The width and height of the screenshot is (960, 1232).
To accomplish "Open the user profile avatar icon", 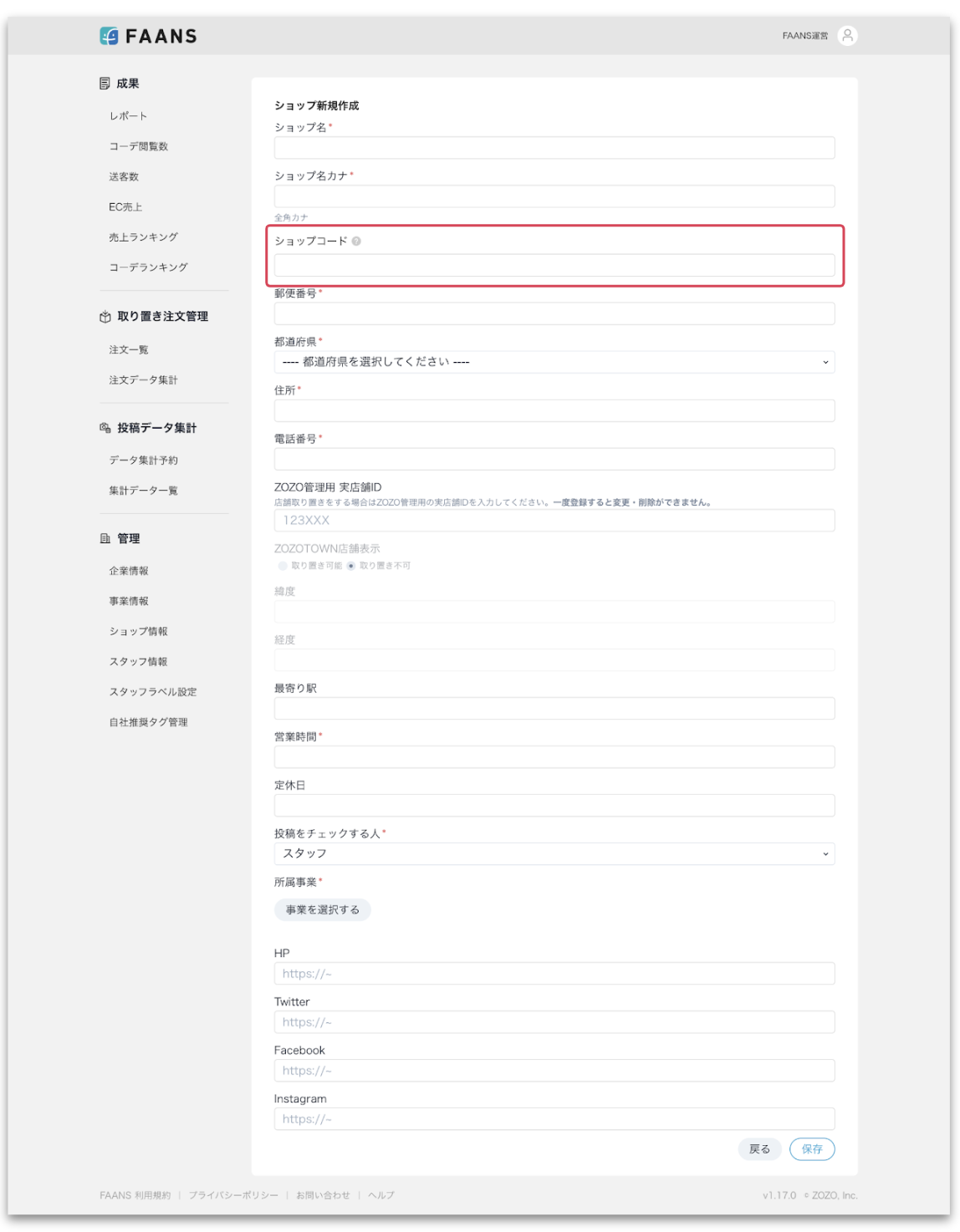I will click(847, 35).
